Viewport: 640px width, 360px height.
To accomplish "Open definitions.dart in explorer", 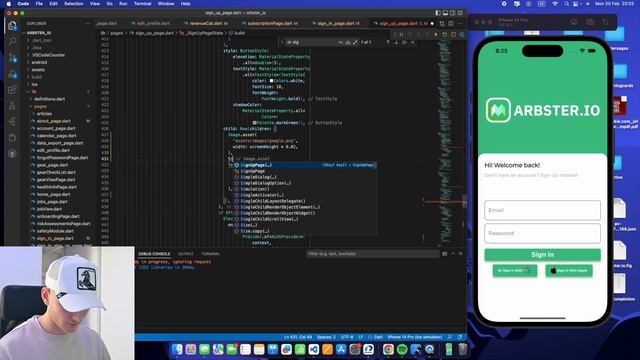I will [x=49, y=99].
